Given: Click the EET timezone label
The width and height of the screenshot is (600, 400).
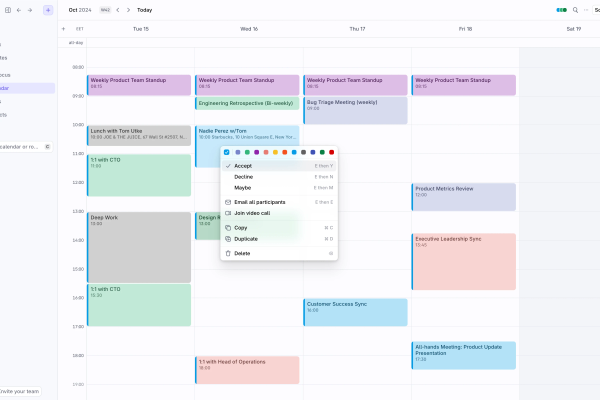Looking at the screenshot, I should coord(80,29).
